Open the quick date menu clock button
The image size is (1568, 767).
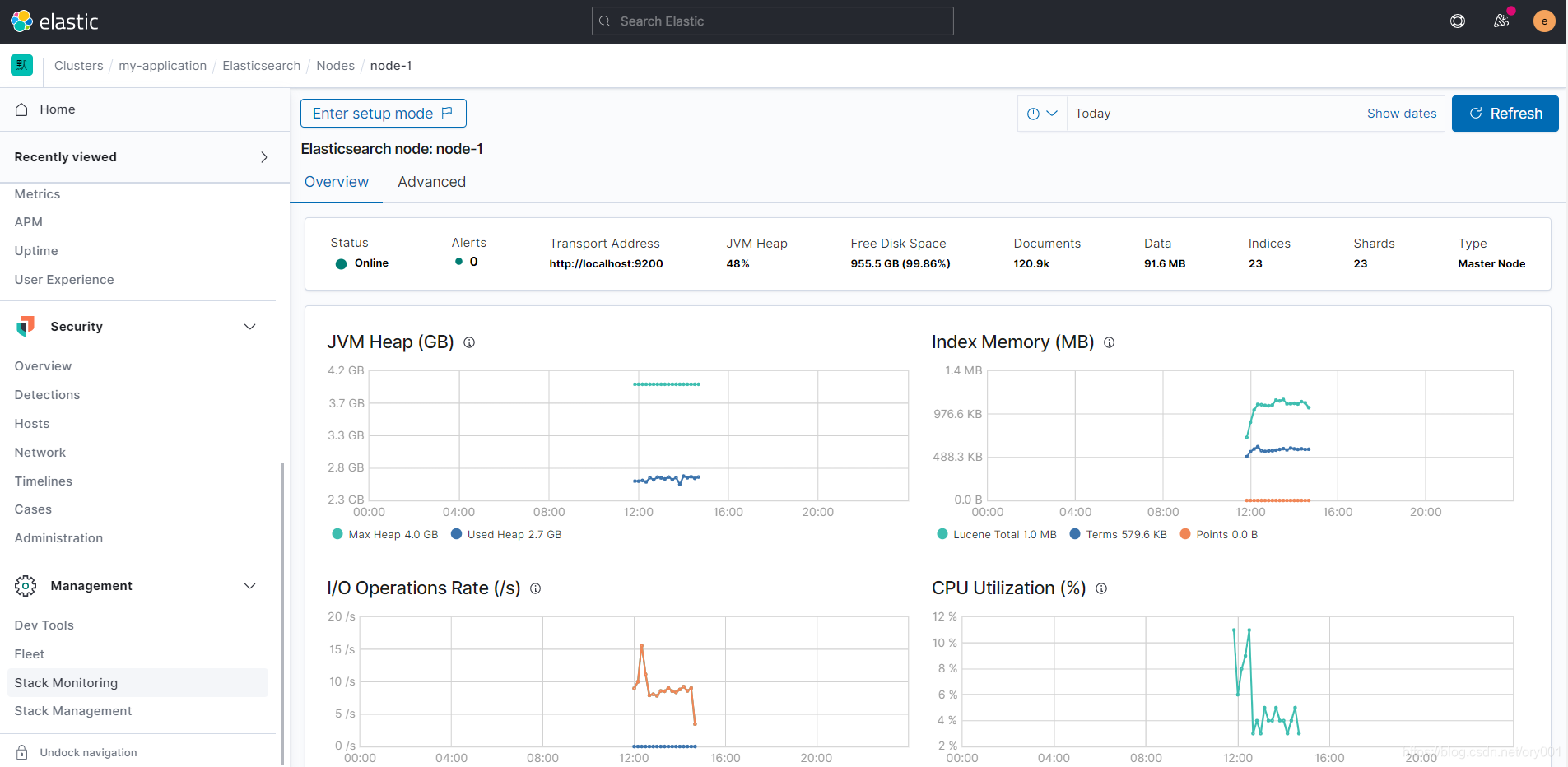pyautogui.click(x=1042, y=114)
